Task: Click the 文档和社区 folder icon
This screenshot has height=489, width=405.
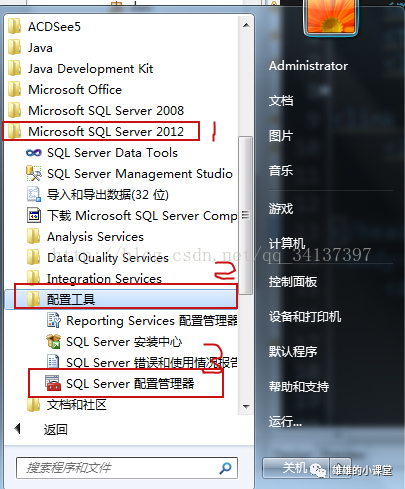Action: 33,404
